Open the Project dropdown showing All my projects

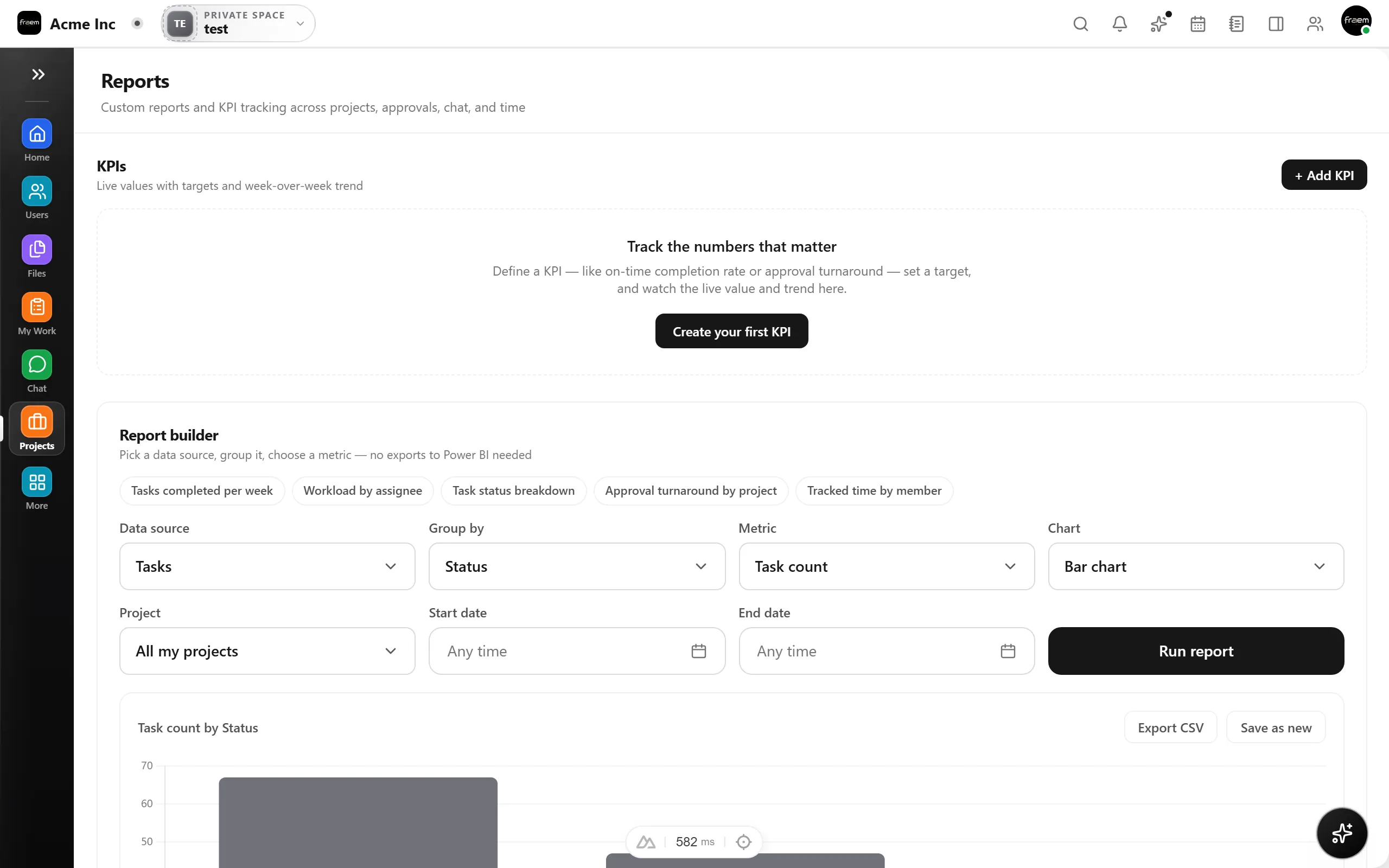267,650
